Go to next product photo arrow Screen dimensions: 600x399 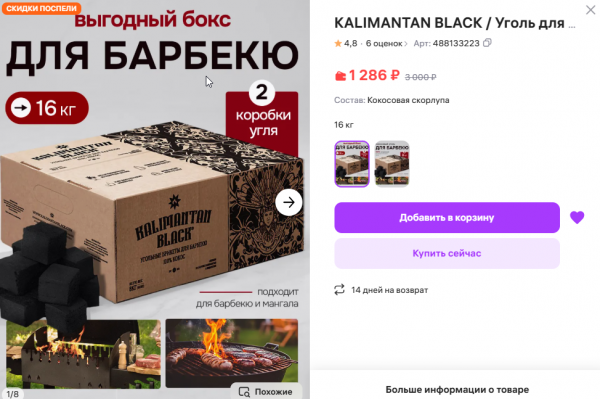[289, 202]
